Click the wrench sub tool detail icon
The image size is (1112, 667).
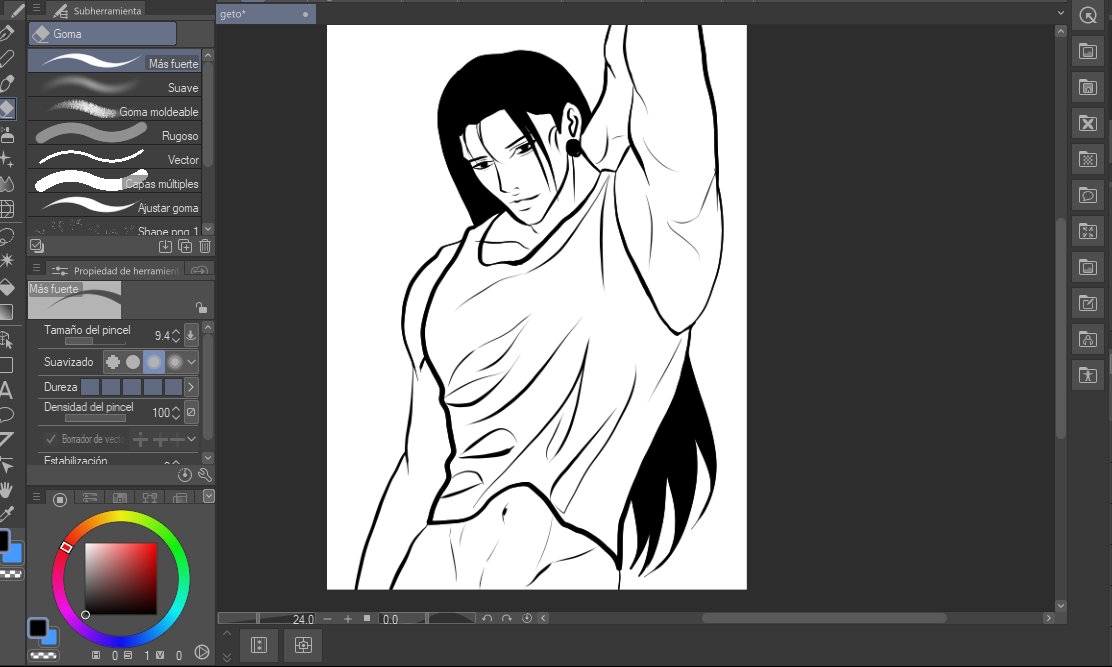point(205,475)
